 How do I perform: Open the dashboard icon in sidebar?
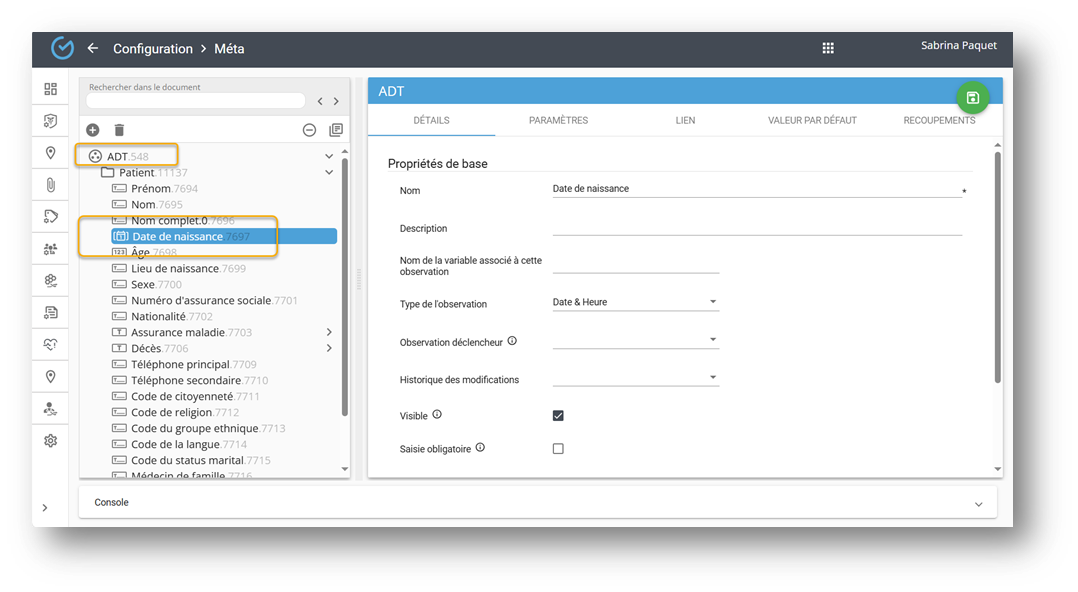[x=51, y=89]
